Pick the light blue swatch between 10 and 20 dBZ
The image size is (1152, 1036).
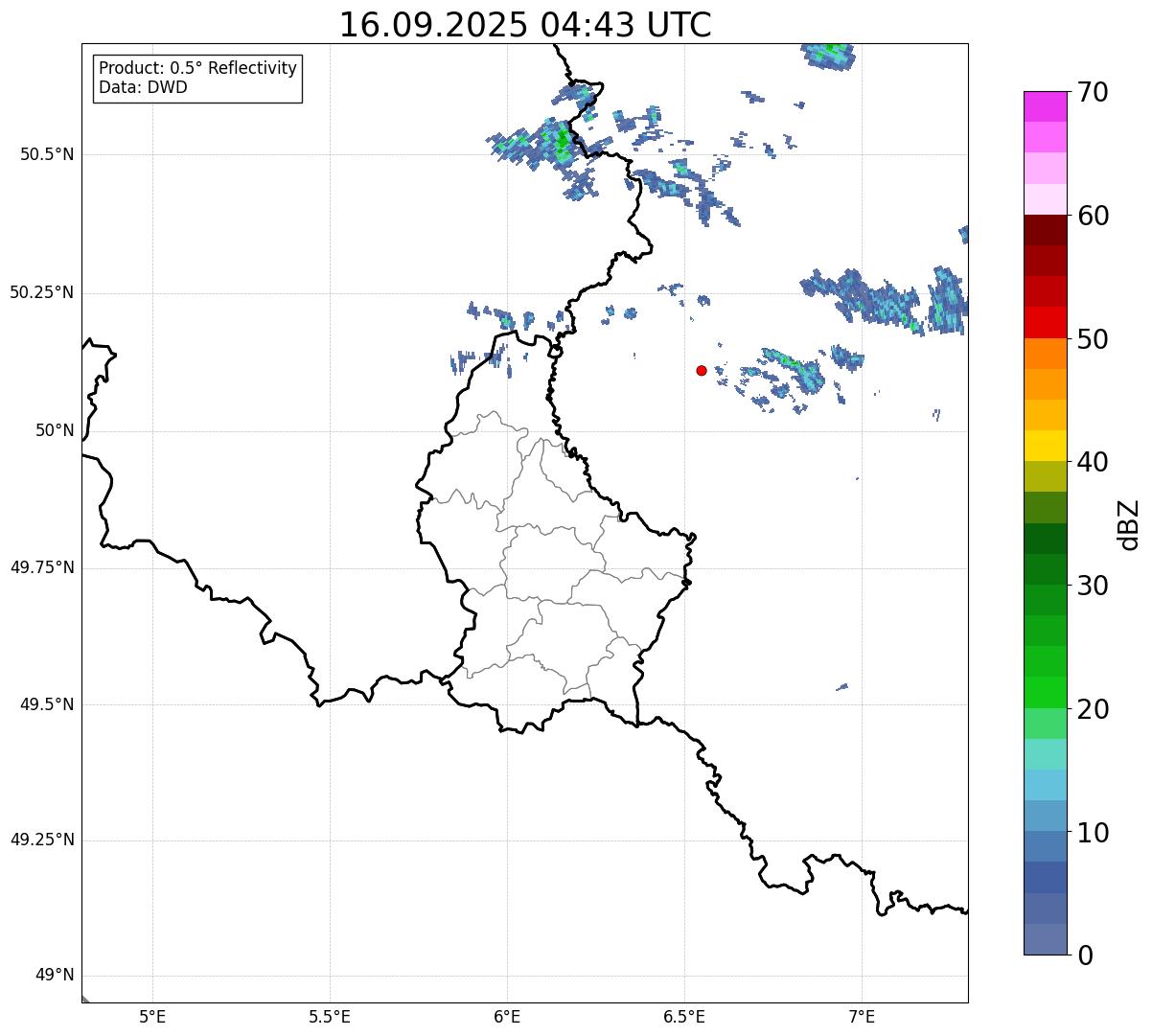point(1045,785)
